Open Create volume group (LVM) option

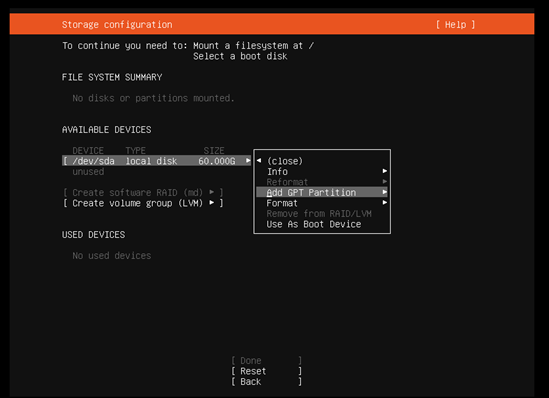(x=143, y=203)
